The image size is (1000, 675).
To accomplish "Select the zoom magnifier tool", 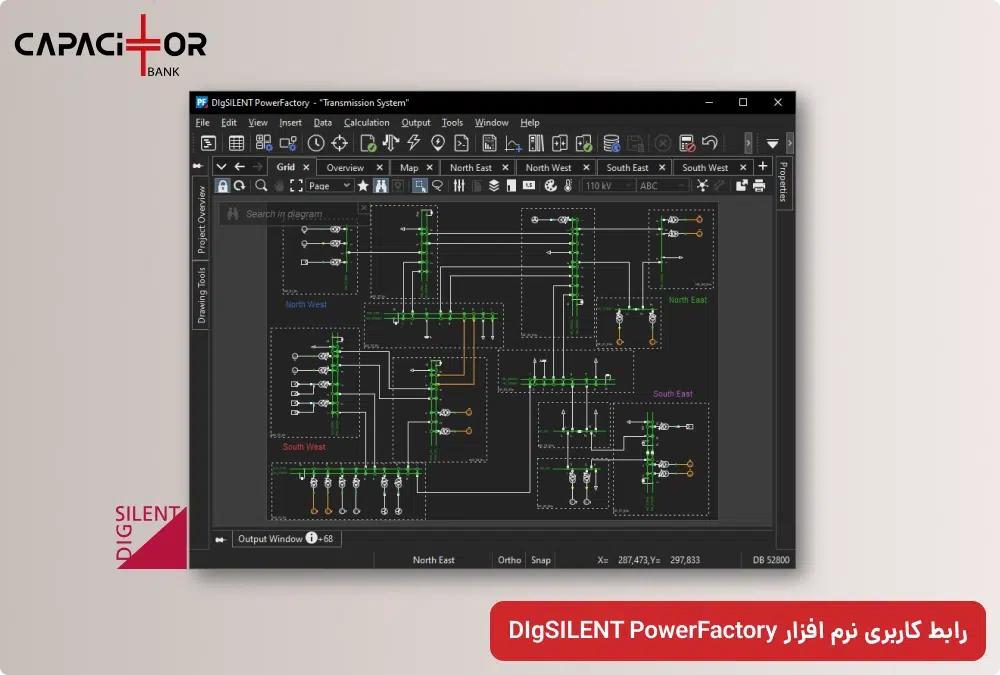I will click(x=261, y=186).
